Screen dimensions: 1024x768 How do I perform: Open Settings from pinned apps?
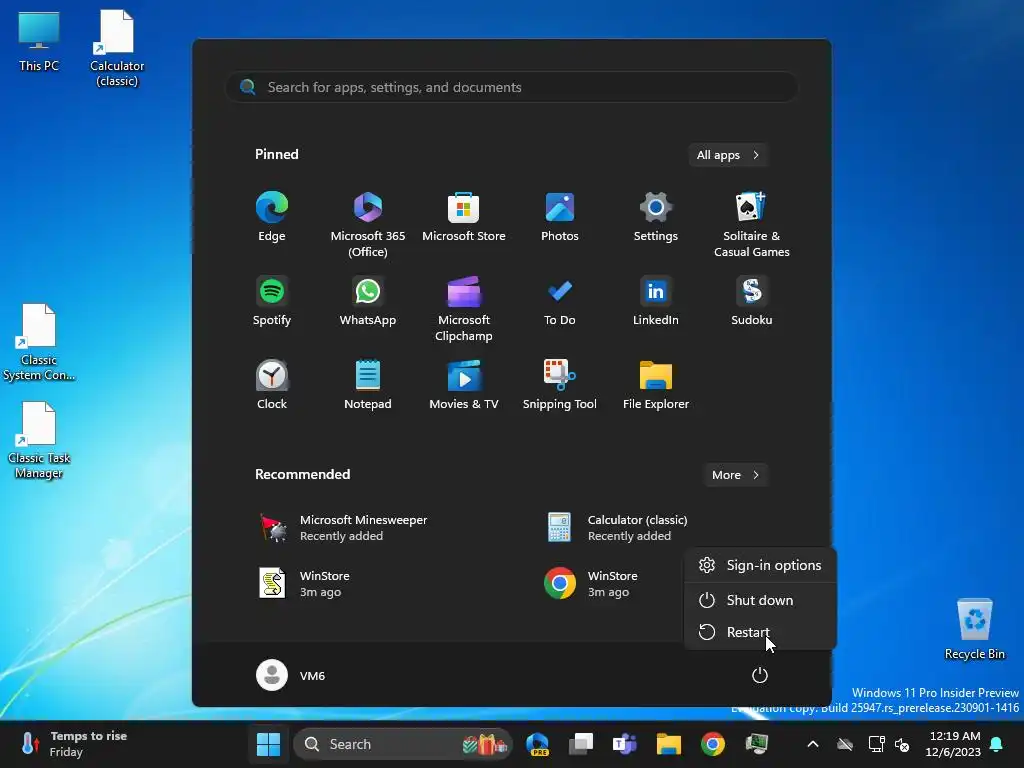[x=656, y=217]
